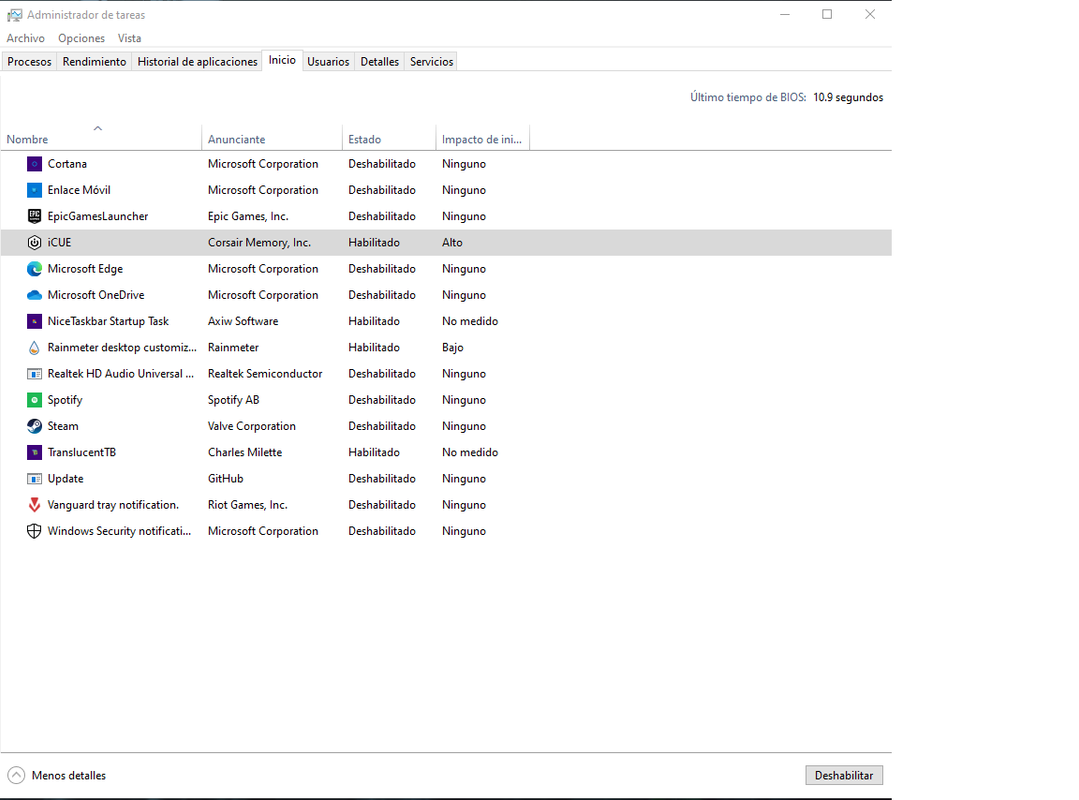The width and height of the screenshot is (1079, 800).
Task: Click Charles Milette publisher cell
Action: (245, 452)
